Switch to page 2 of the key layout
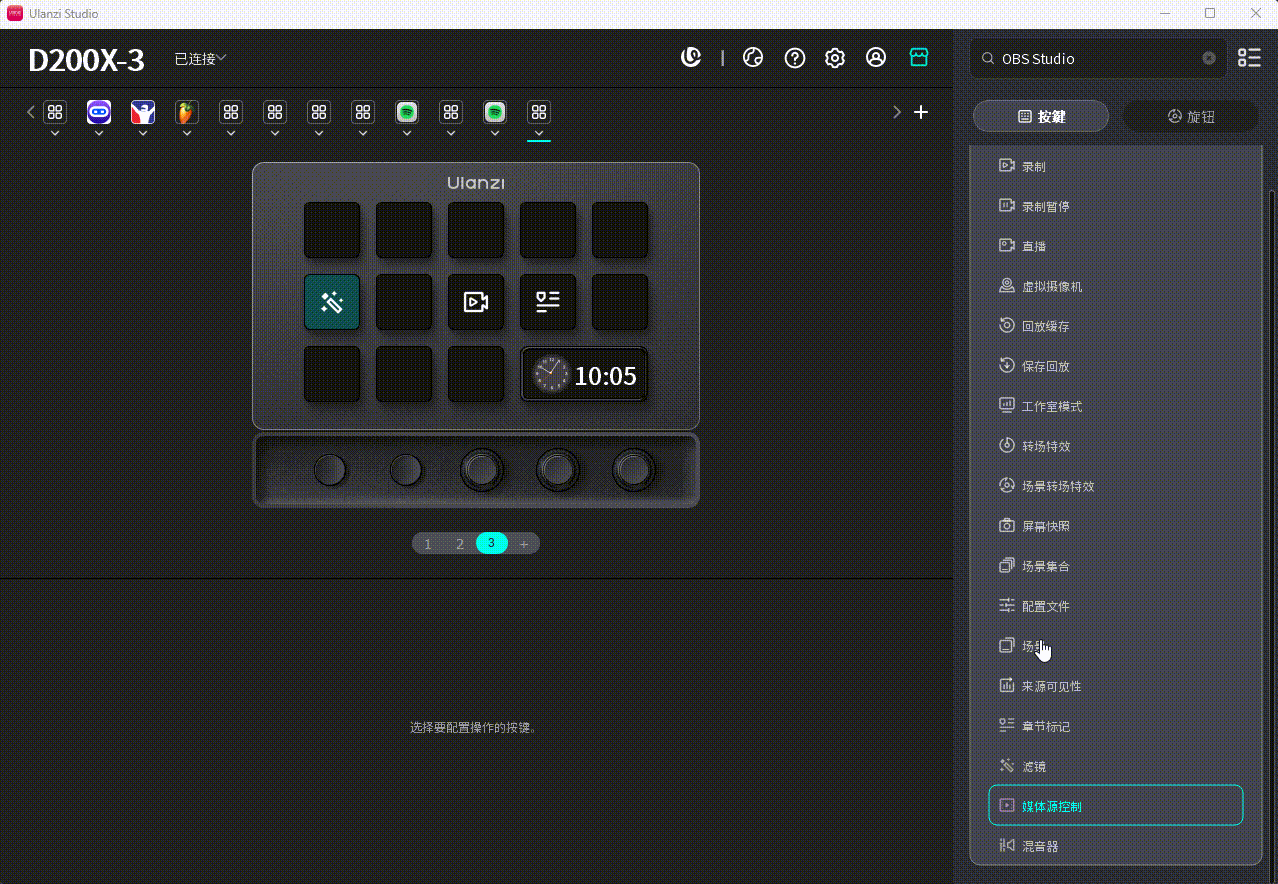This screenshot has height=884, width=1278. tap(459, 543)
